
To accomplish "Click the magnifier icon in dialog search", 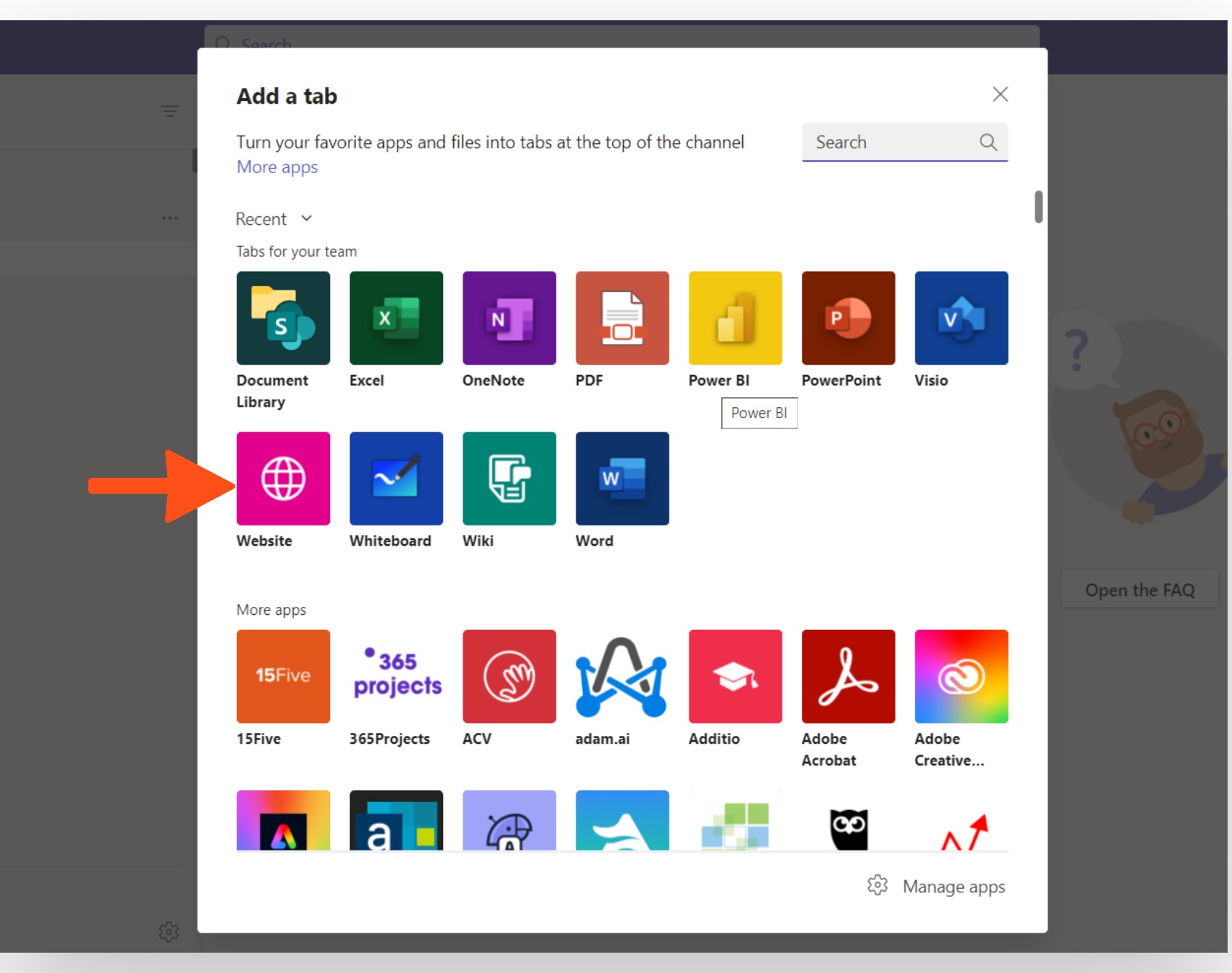I will [988, 142].
